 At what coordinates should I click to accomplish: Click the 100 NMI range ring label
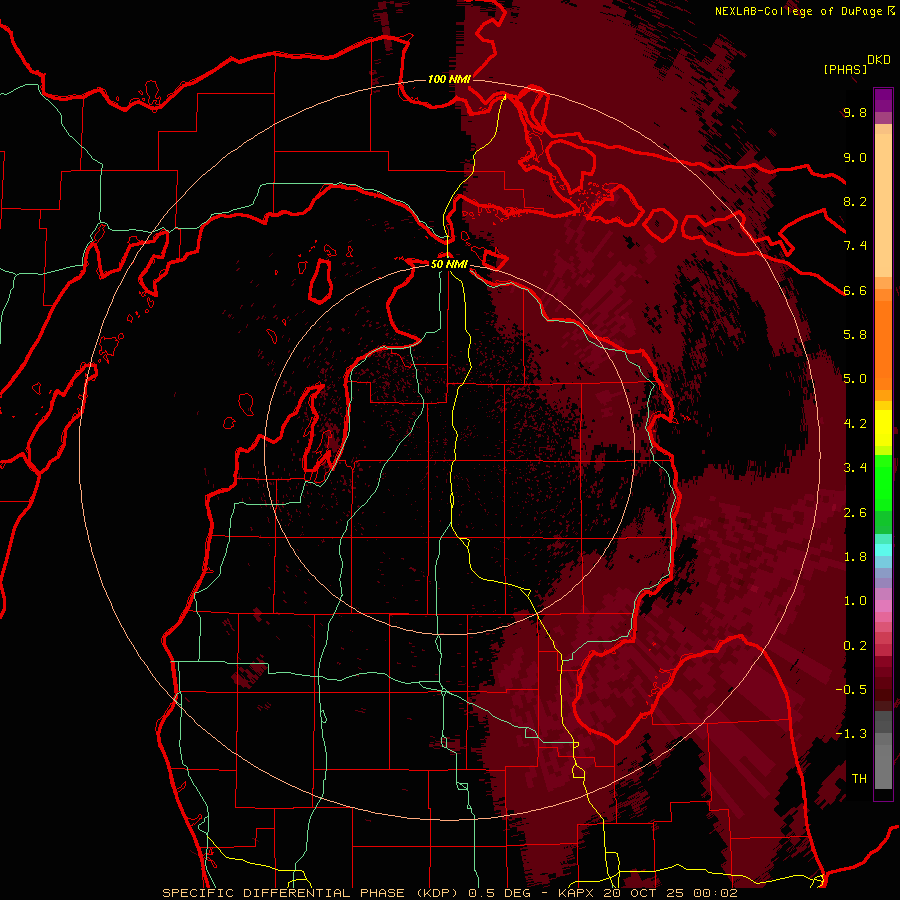[x=449, y=79]
